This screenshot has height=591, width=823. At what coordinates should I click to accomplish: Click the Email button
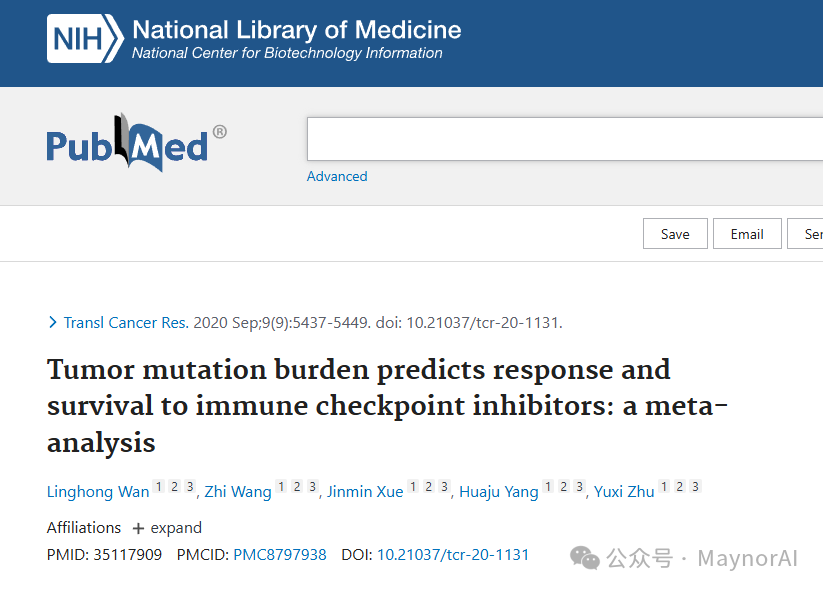tap(747, 234)
